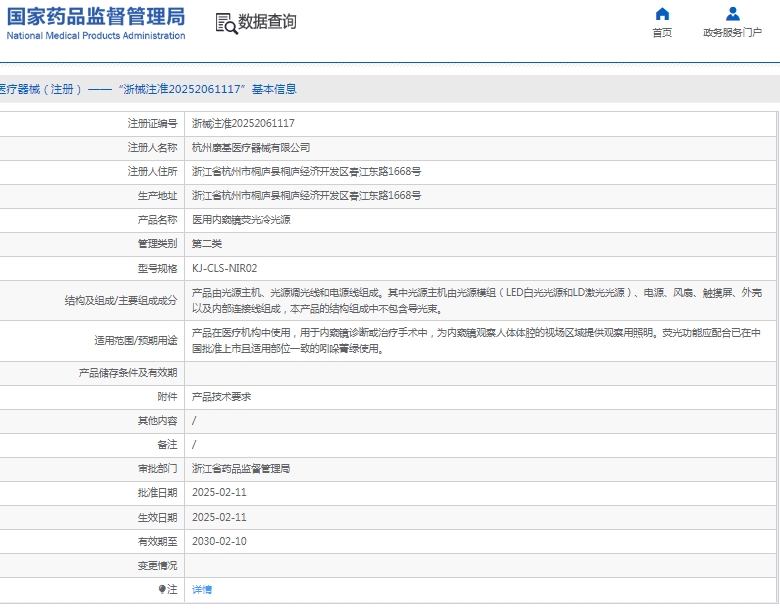The height and width of the screenshot is (610, 780).
Task: Click the 审批部门 row label
Action: [157, 469]
